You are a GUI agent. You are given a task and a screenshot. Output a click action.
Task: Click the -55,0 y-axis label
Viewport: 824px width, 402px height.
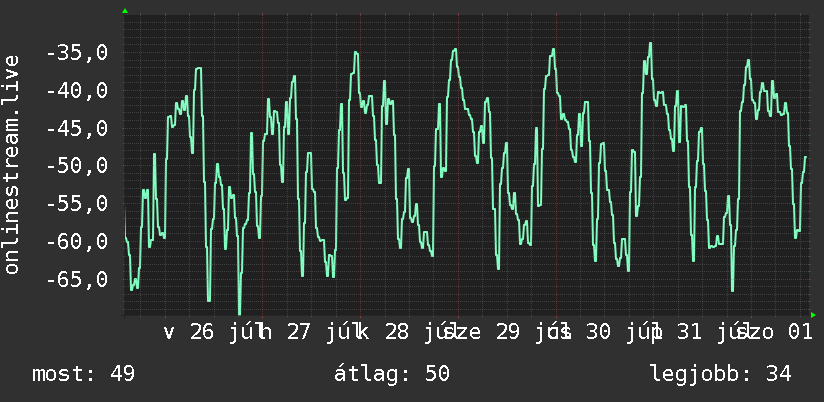tap(77, 204)
